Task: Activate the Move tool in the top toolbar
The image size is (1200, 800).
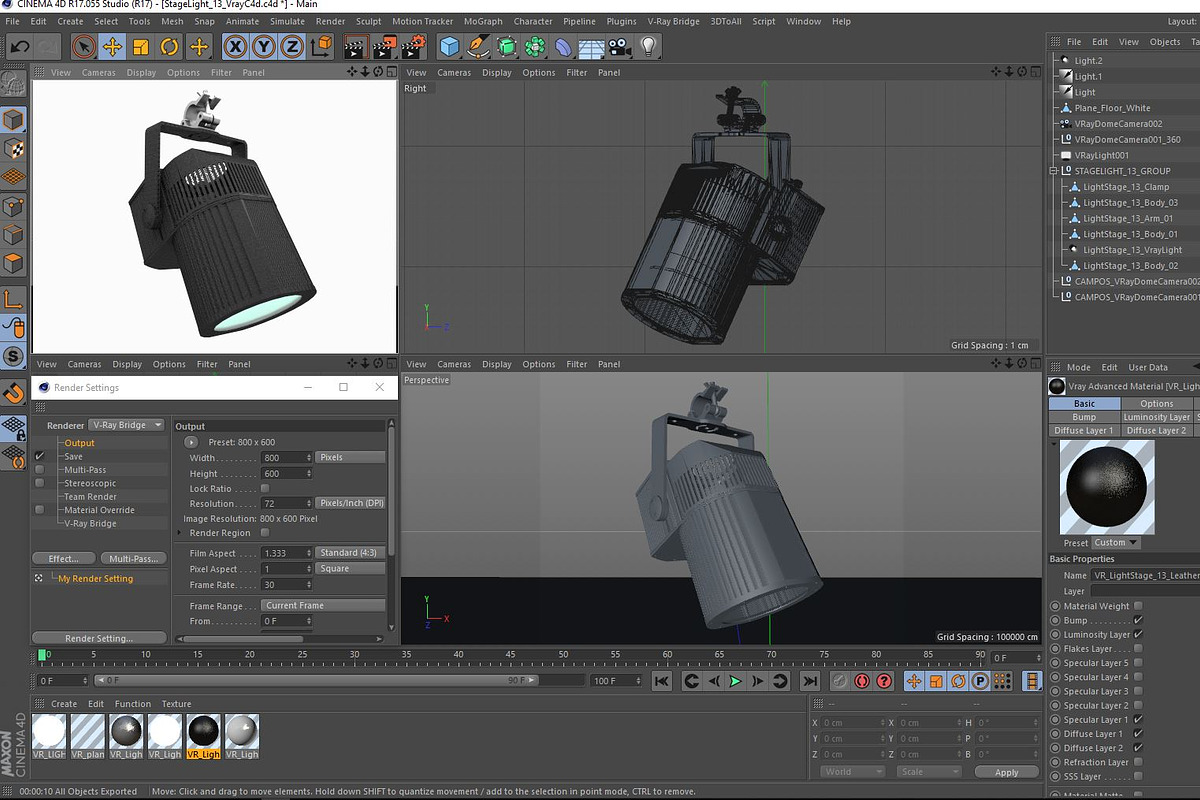Action: click(112, 46)
